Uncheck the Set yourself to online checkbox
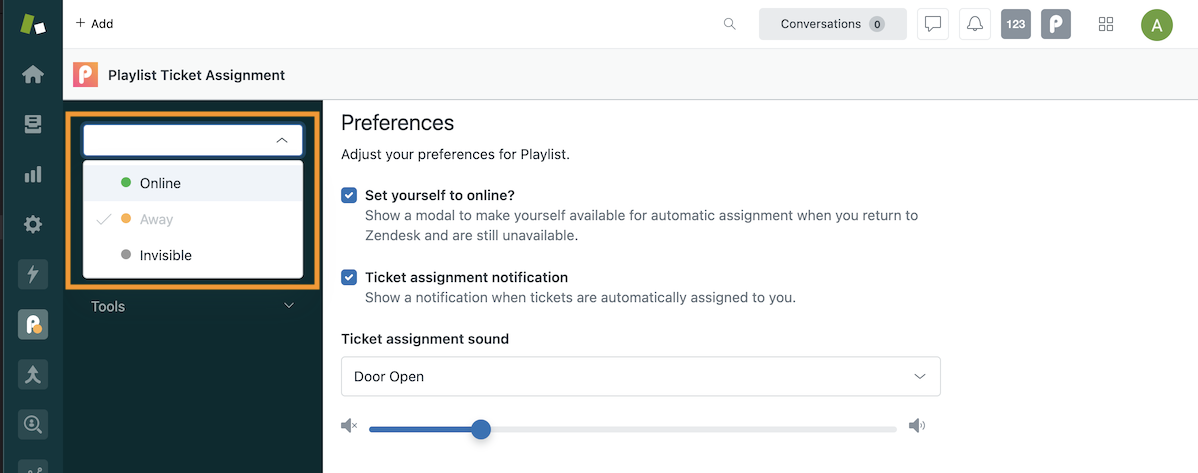Screen dimensions: 1198x473 349,195
